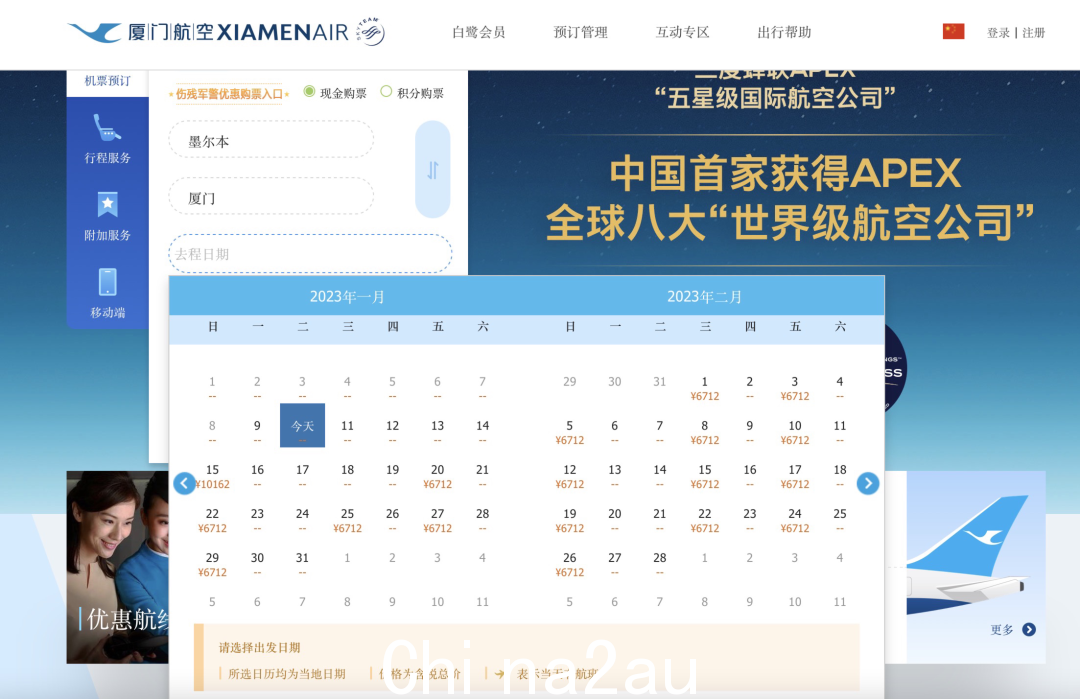Switch to 机票预订 tab
The image size is (1080, 699).
pos(107,81)
